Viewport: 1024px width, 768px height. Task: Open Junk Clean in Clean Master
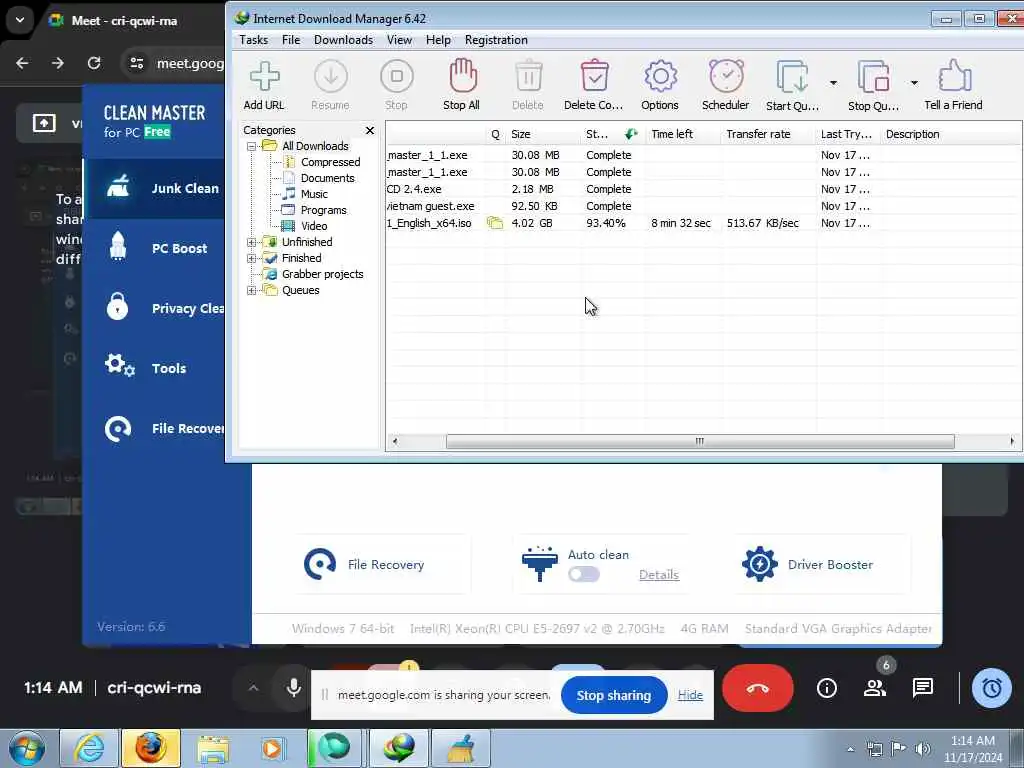(x=155, y=188)
